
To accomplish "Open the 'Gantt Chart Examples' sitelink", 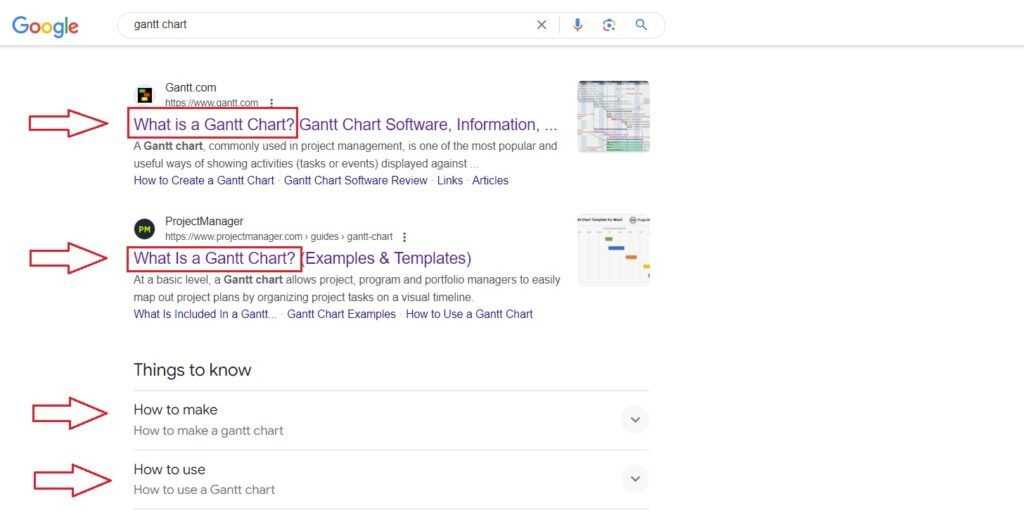I will [342, 314].
